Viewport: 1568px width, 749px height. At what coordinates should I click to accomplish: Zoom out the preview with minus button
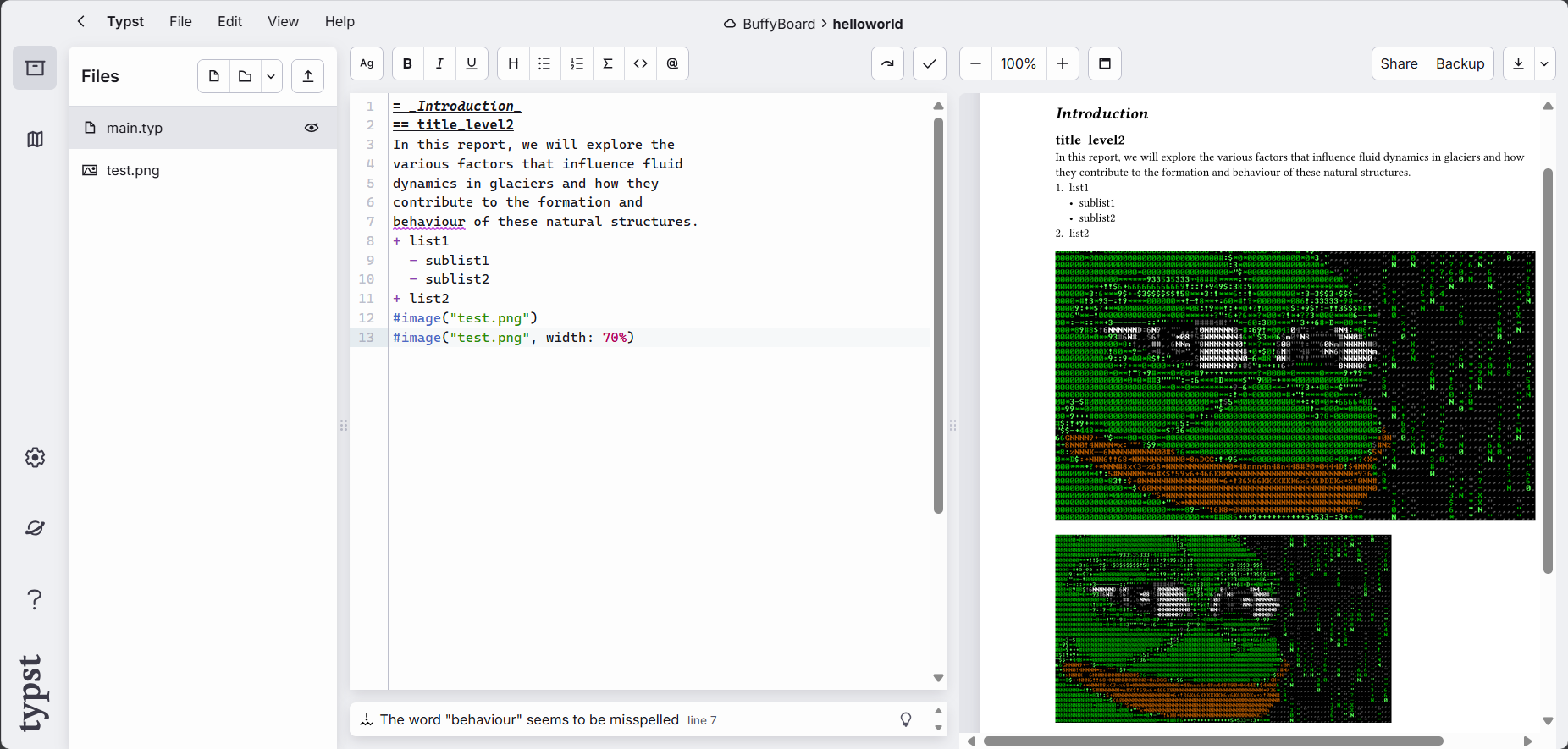coord(975,63)
